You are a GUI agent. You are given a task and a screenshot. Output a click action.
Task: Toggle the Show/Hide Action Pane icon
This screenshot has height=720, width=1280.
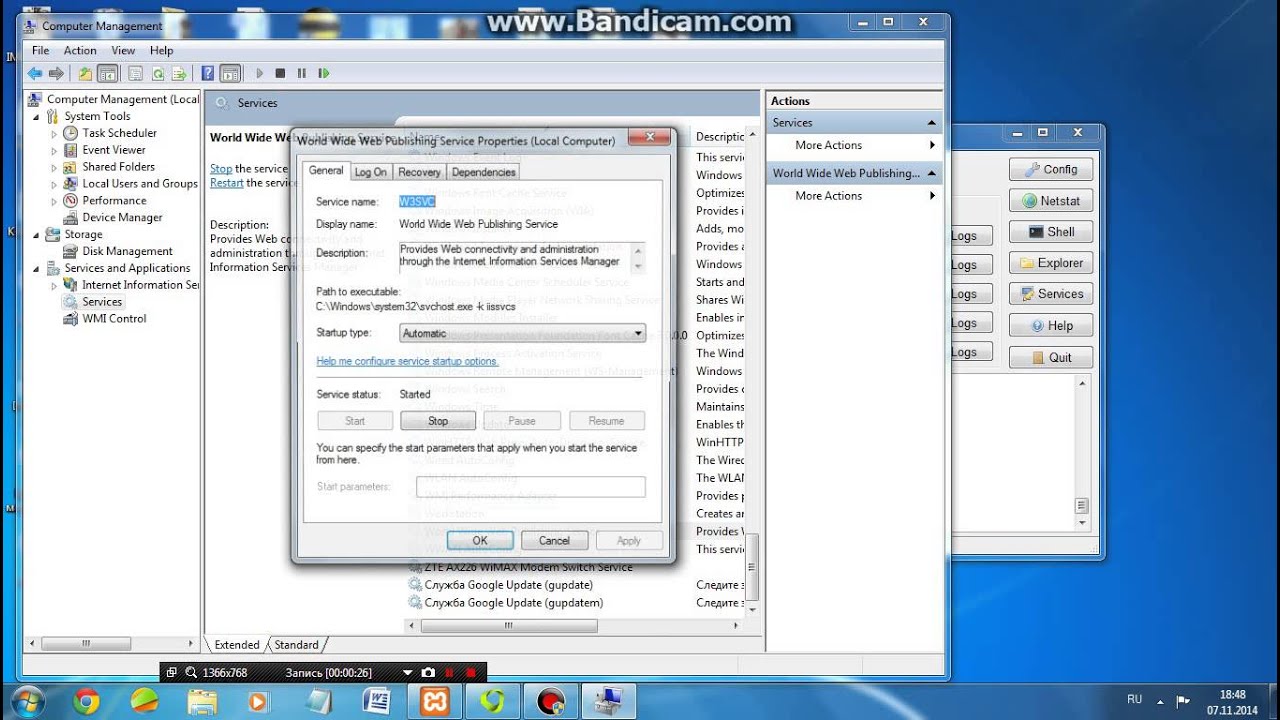coord(231,73)
